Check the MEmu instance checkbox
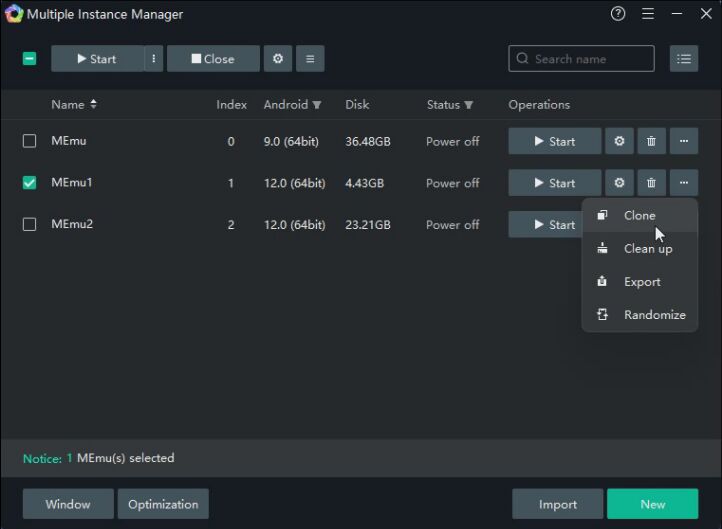Viewport: 722px width, 529px height. [x=30, y=141]
